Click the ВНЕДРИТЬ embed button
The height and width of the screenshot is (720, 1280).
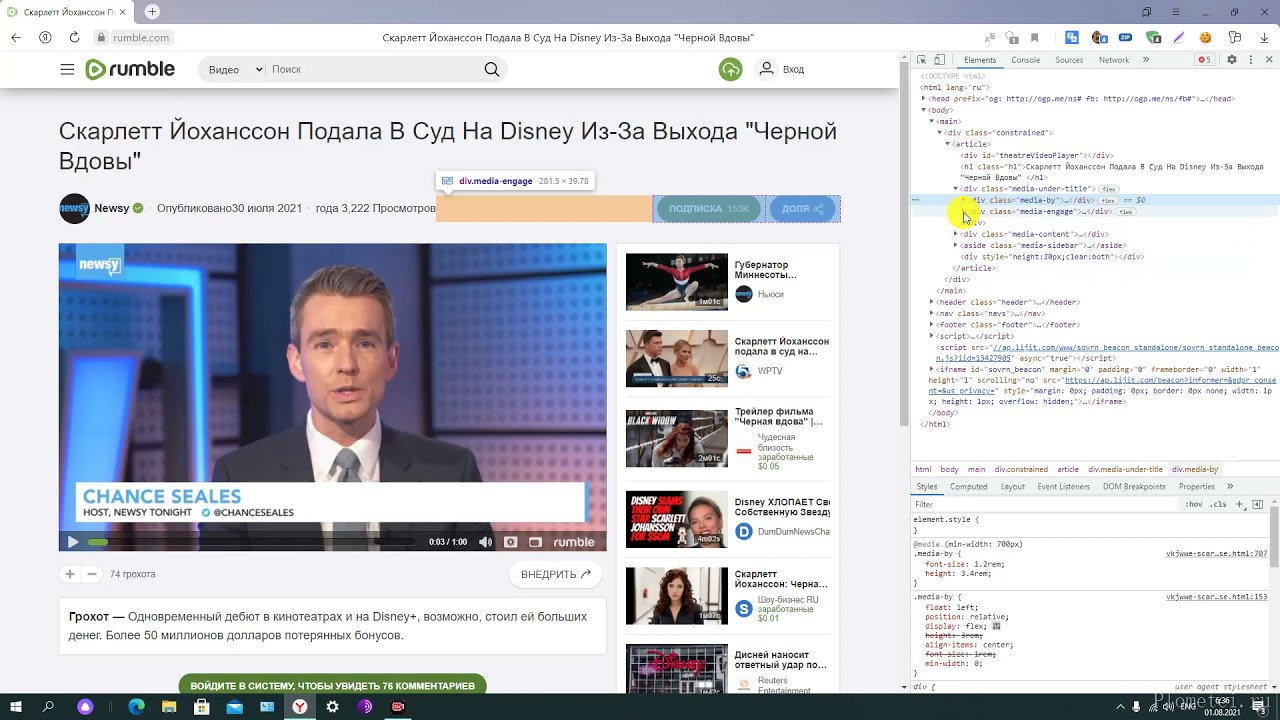pyautogui.click(x=556, y=574)
